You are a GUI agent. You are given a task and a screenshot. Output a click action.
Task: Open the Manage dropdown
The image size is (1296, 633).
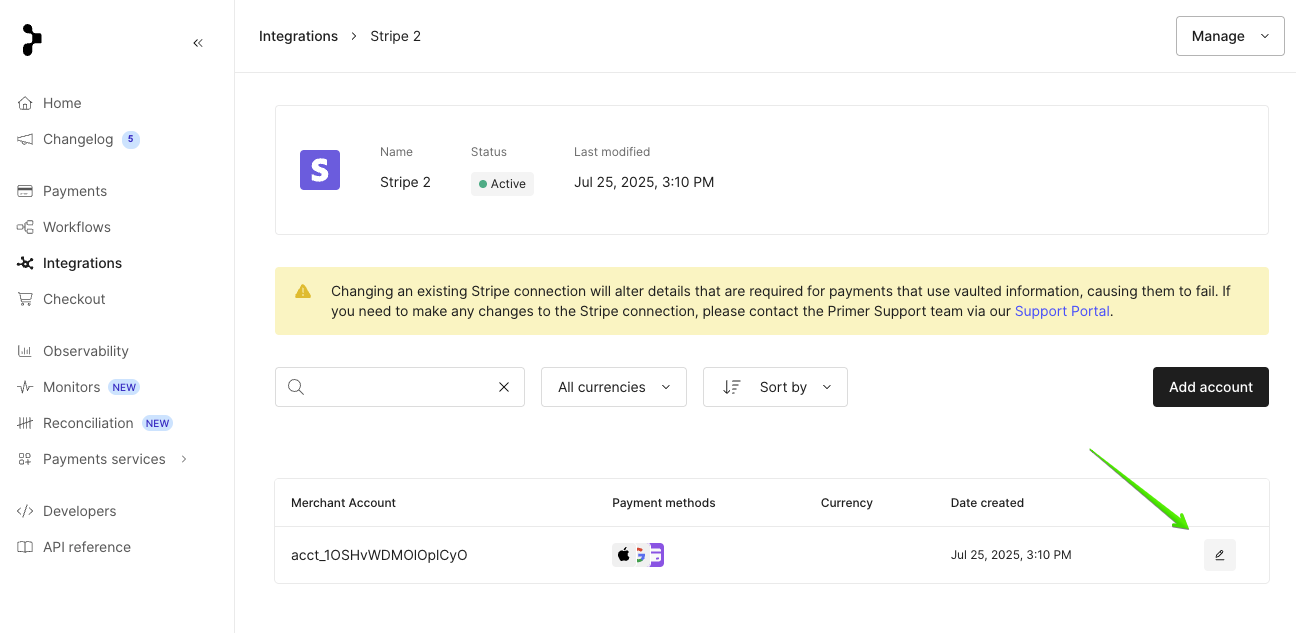pyautogui.click(x=1230, y=36)
